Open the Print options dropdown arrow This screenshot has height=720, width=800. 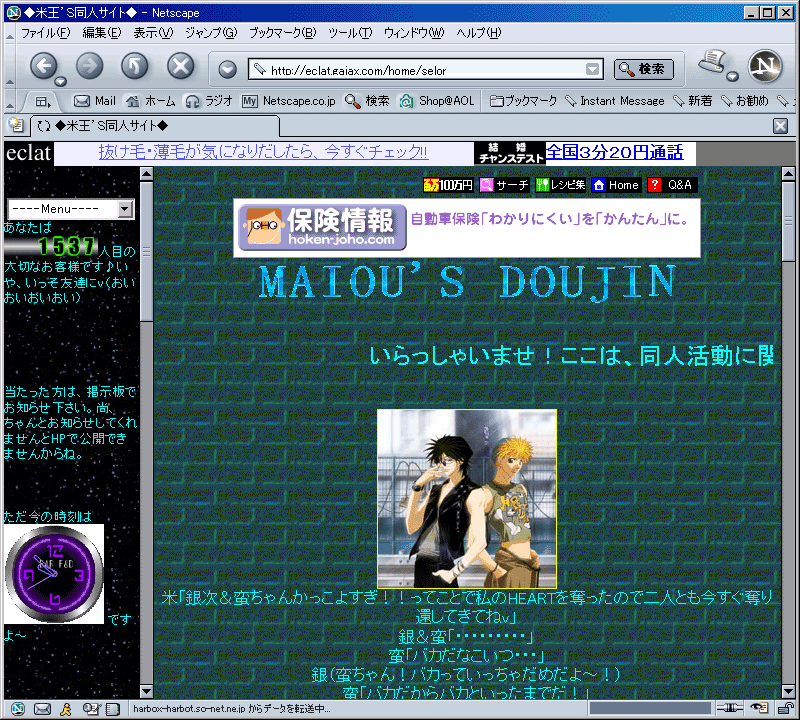[x=733, y=77]
